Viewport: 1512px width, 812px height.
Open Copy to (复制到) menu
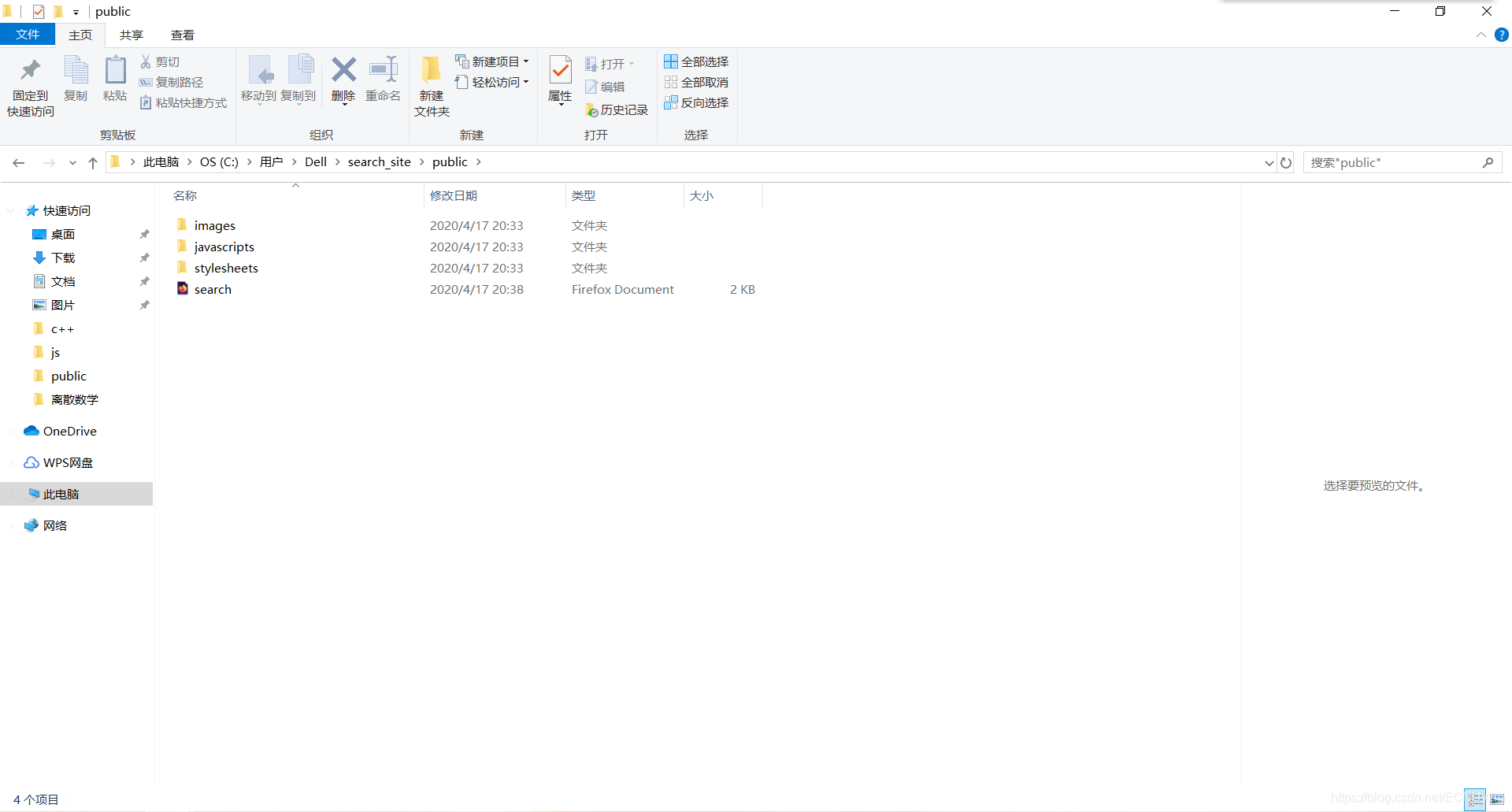(x=298, y=80)
